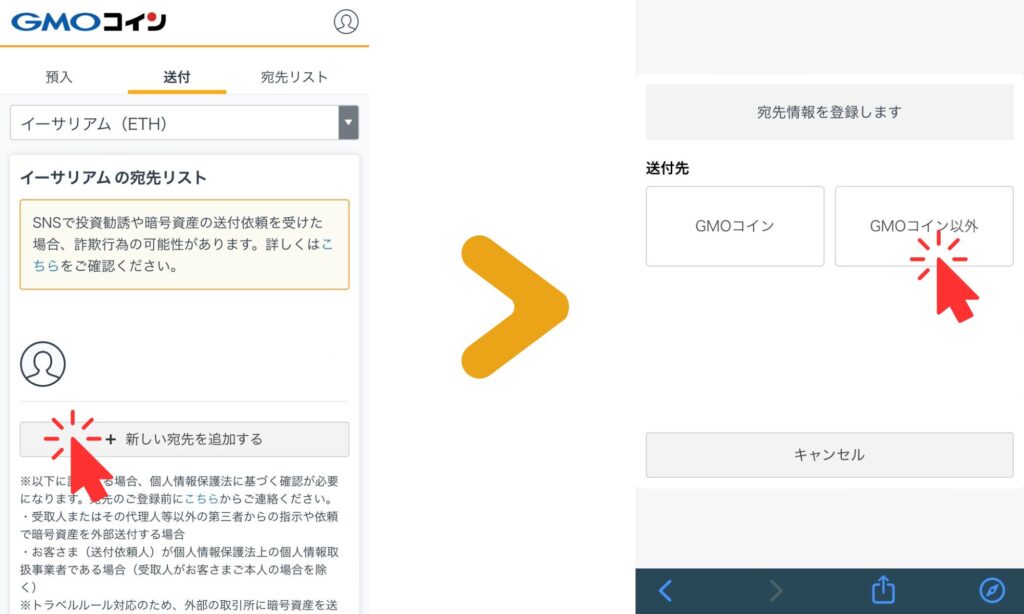This screenshot has width=1024, height=614.
Task: Tap the compass icon in browser toolbar
Action: pos(992,590)
